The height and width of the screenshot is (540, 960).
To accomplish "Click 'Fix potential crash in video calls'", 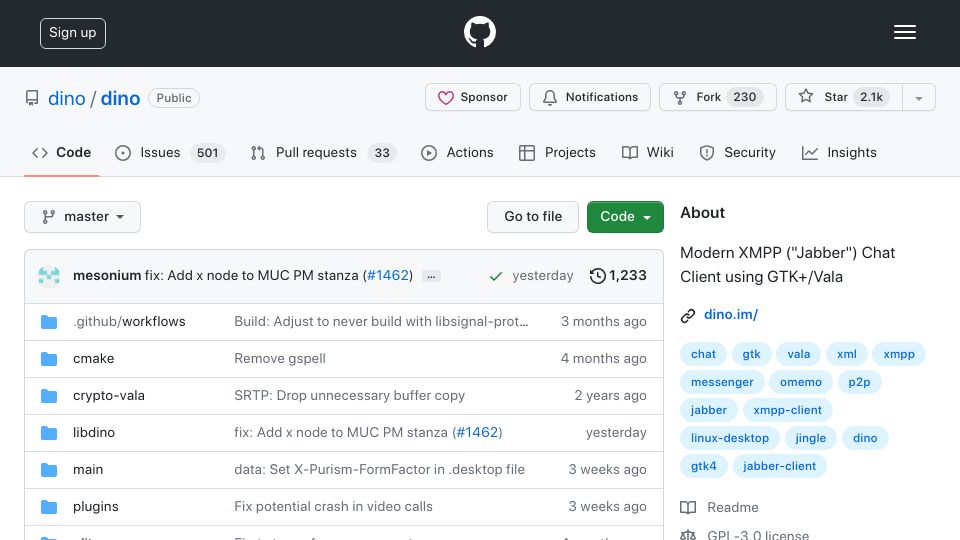I will pyautogui.click(x=333, y=506).
